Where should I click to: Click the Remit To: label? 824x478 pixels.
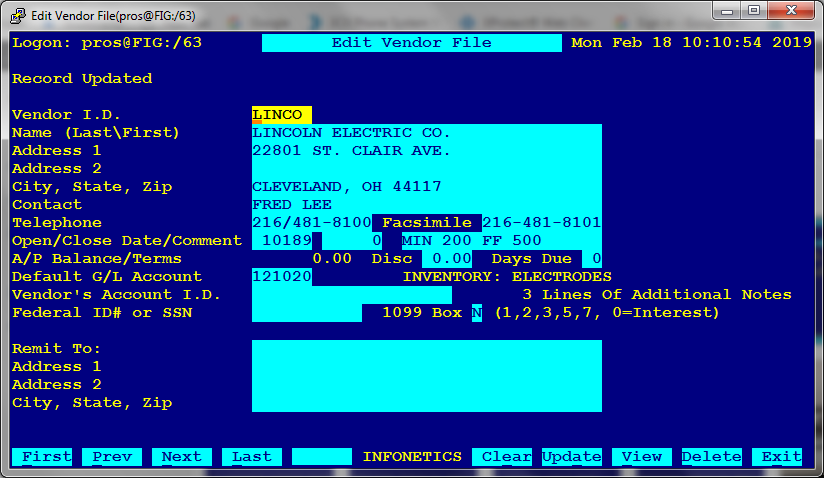tap(56, 349)
